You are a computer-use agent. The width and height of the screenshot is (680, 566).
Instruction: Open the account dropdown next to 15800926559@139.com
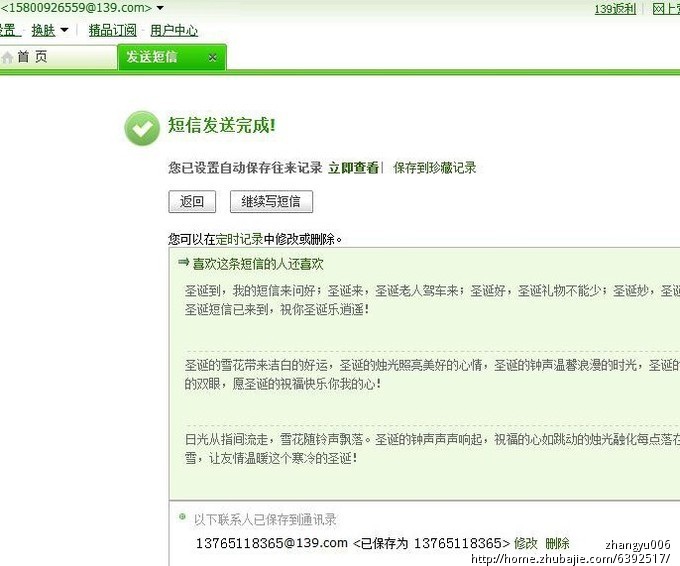[x=160, y=8]
